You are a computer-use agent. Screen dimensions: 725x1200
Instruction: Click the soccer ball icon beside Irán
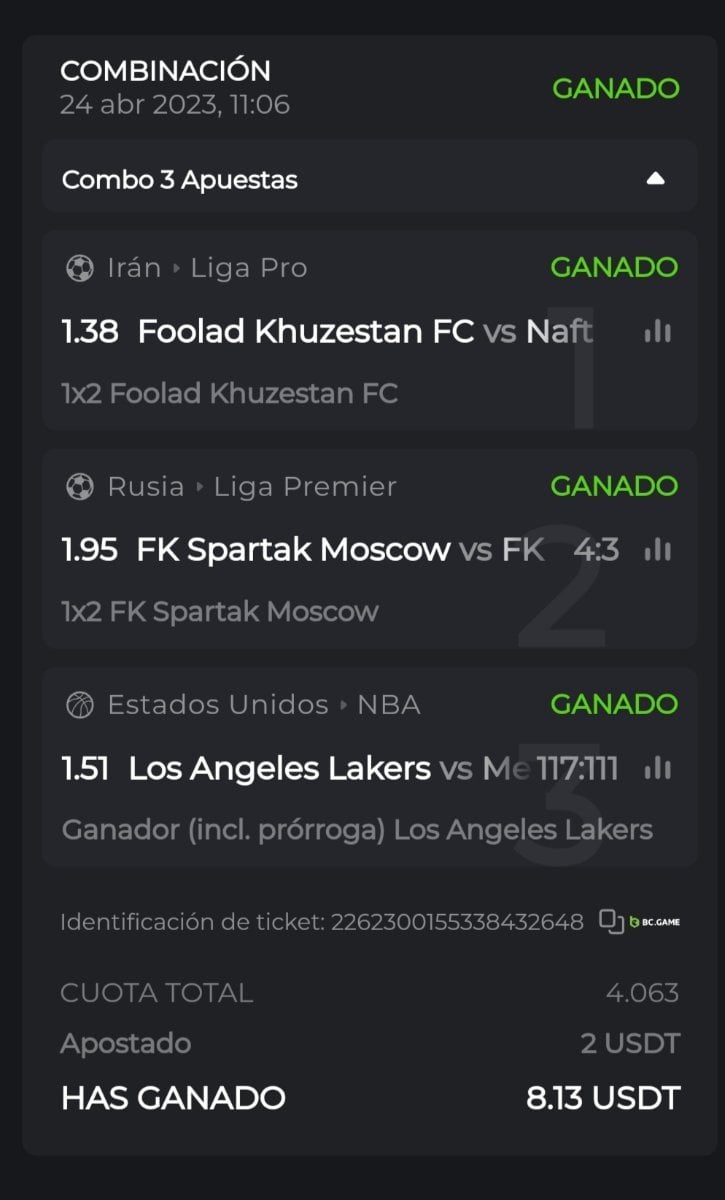[x=79, y=268]
